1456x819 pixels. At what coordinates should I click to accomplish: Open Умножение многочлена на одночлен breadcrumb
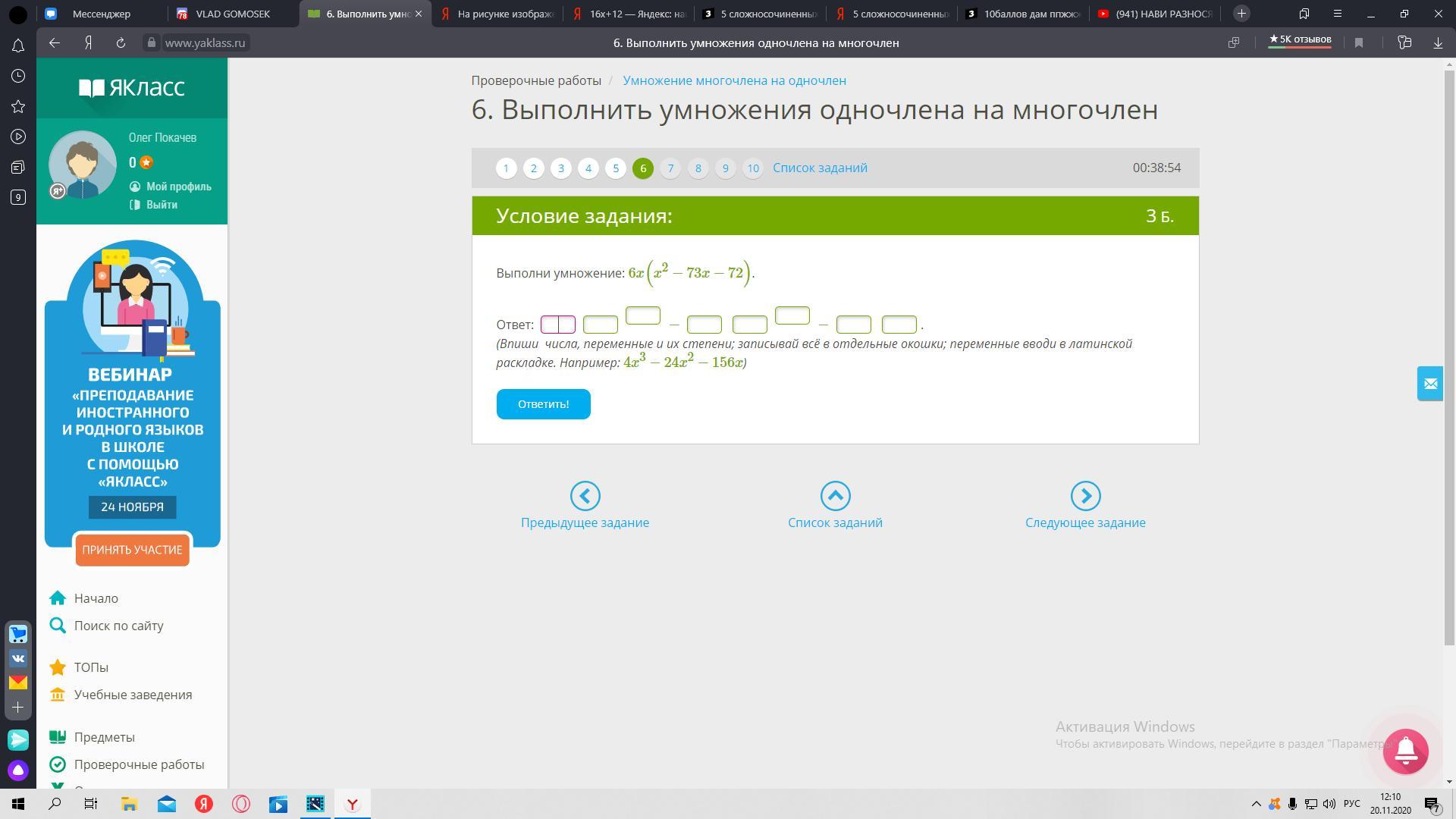[x=734, y=80]
